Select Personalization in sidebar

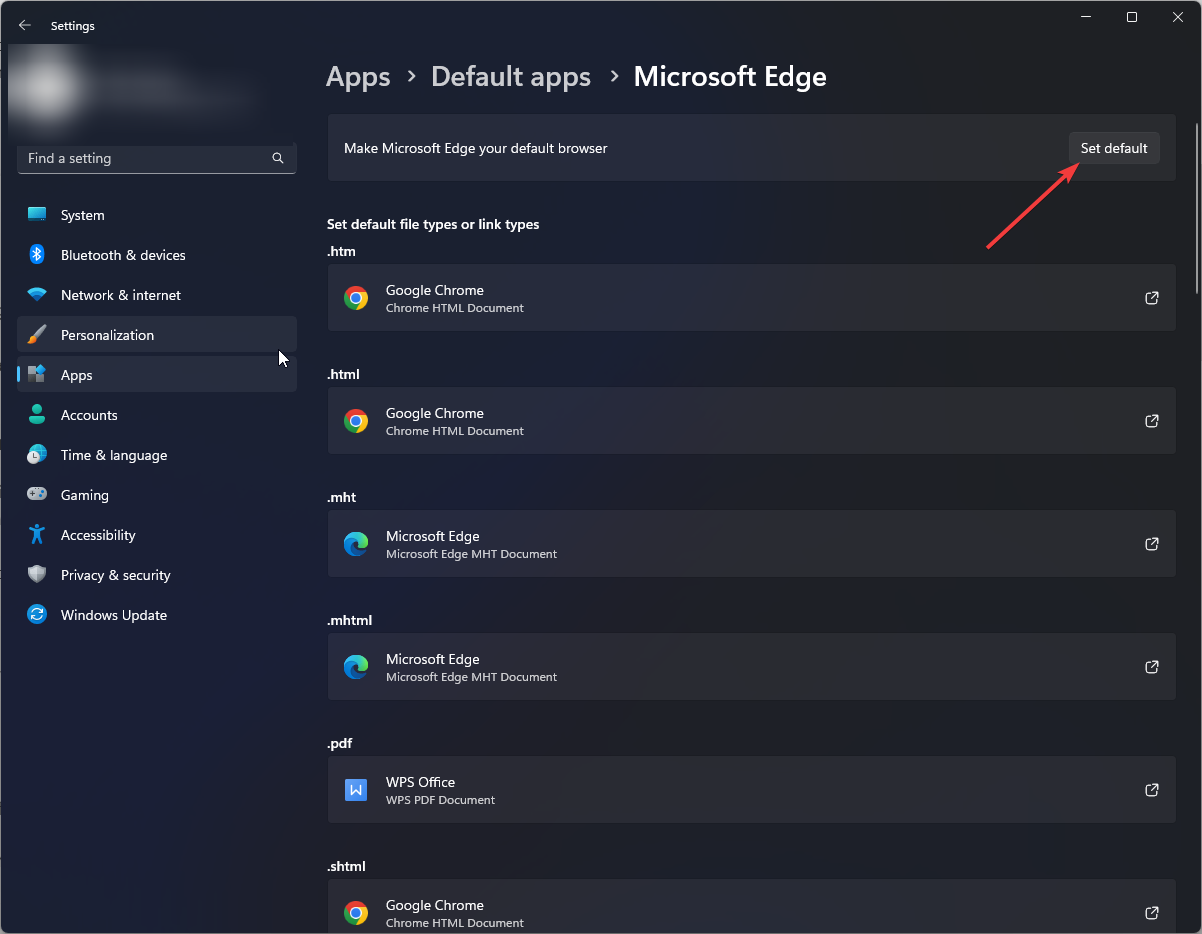point(157,335)
